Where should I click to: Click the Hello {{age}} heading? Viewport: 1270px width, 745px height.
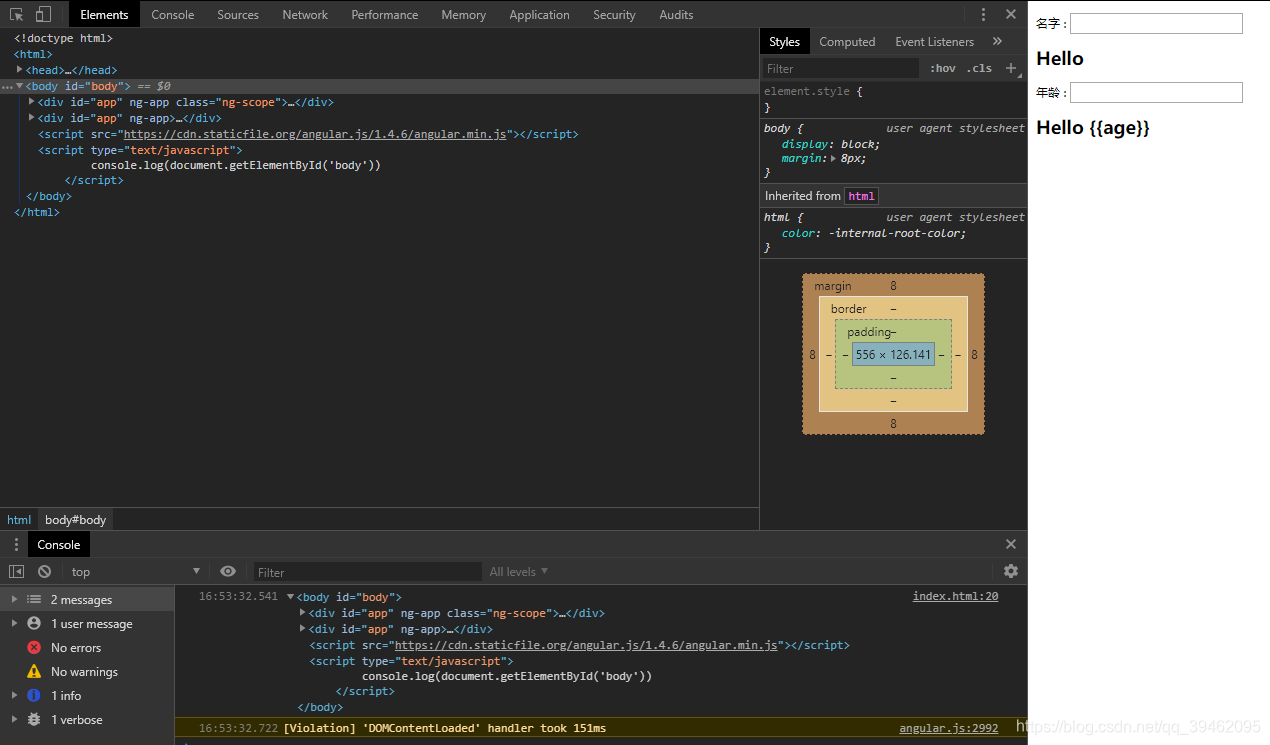(1093, 128)
